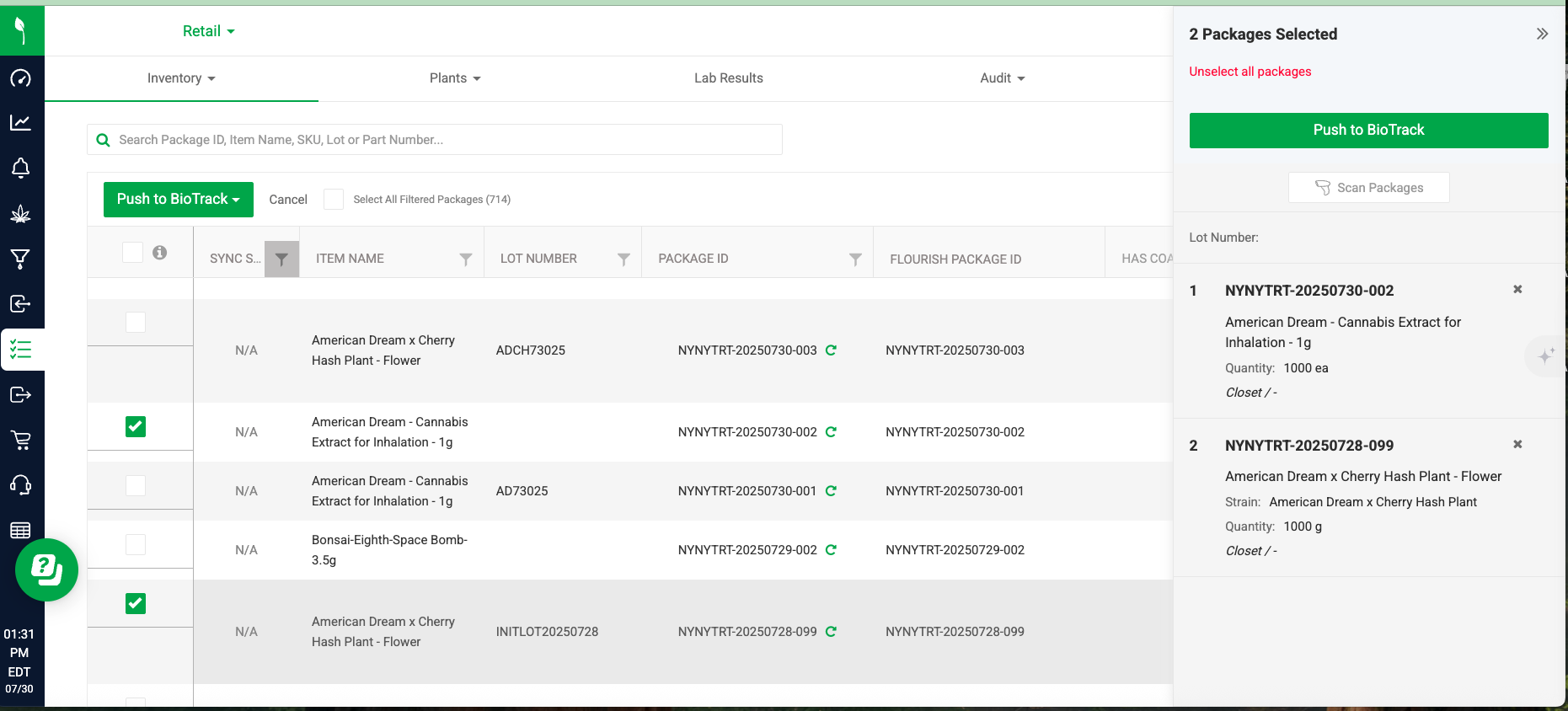The image size is (1568, 711).
Task: Check the Bonsai-Eighth-Space Bomb row
Action: point(136,544)
